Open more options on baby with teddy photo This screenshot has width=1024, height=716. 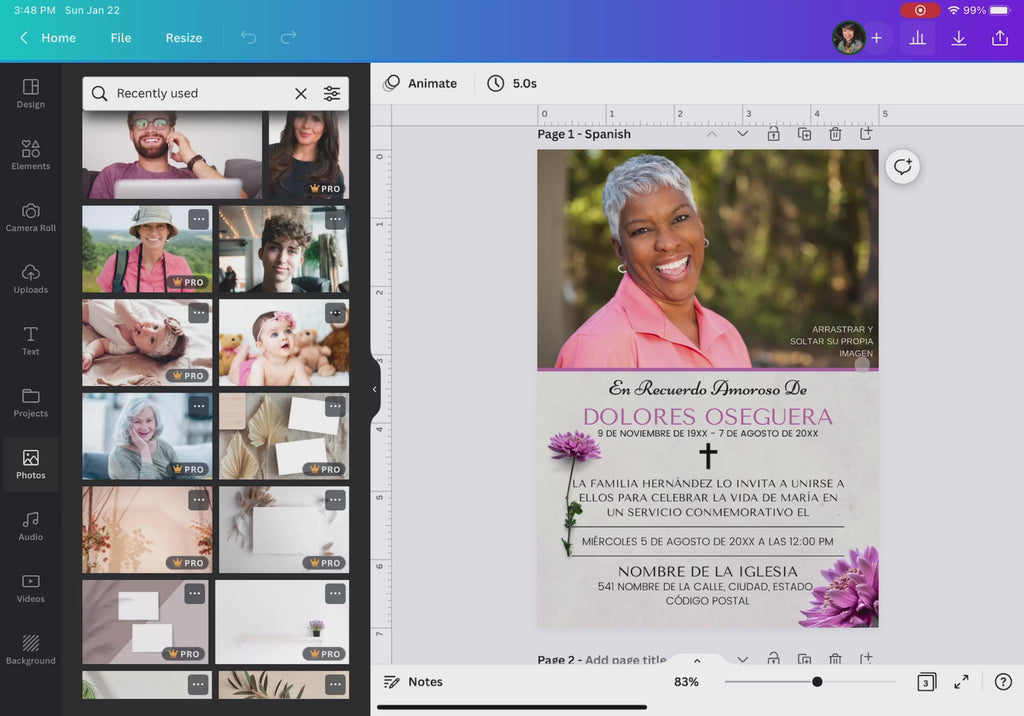[335, 313]
